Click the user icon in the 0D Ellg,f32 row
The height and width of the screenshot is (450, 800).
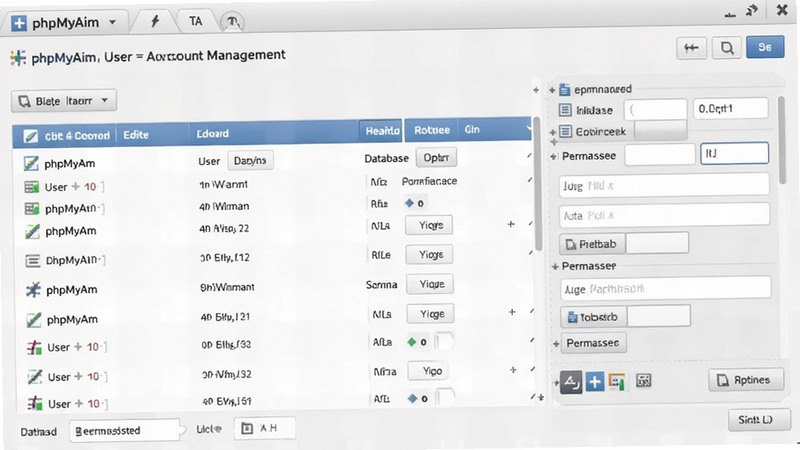(34, 348)
